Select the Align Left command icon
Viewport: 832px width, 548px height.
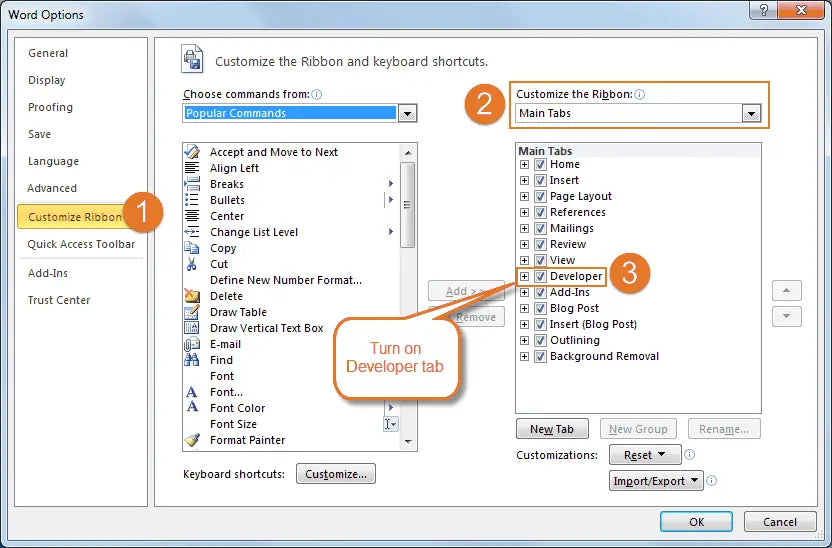192,168
